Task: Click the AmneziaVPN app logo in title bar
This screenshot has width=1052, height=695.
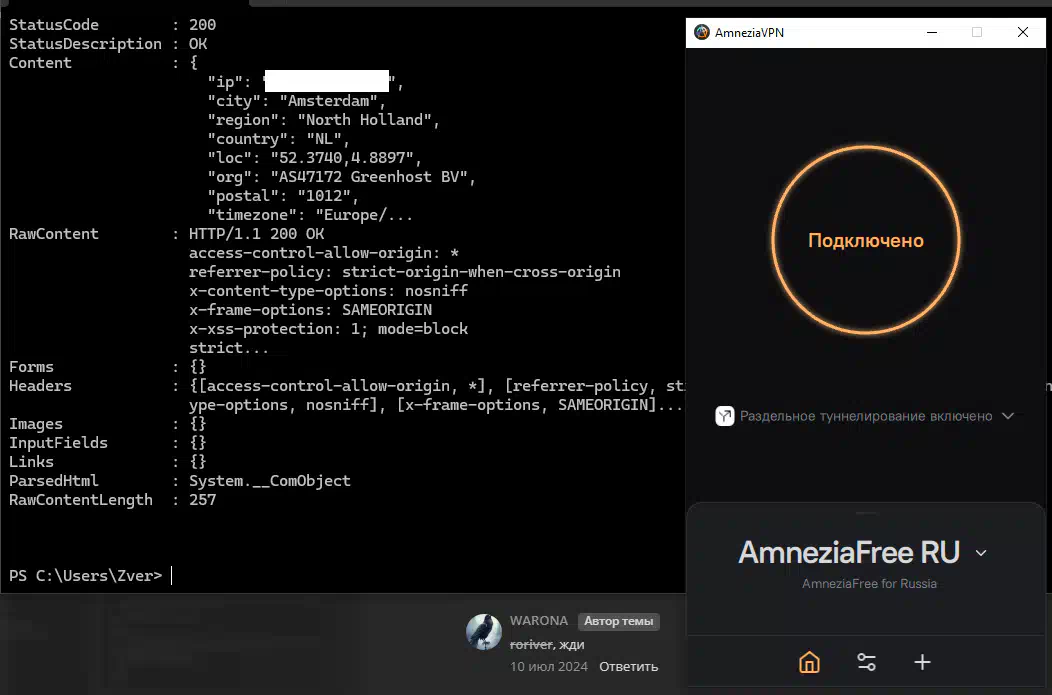Action: [702, 32]
